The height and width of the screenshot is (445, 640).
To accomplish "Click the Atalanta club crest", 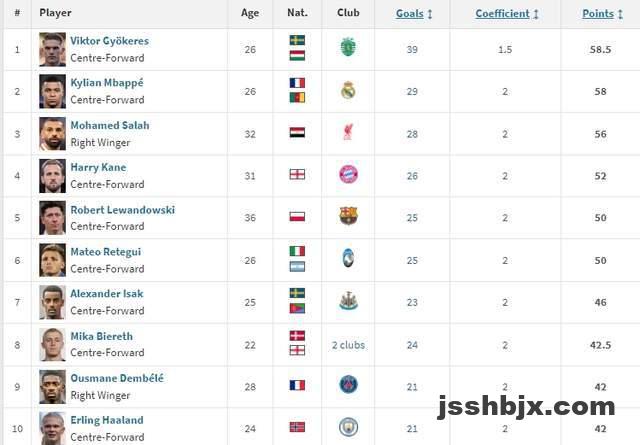I will click(348, 258).
